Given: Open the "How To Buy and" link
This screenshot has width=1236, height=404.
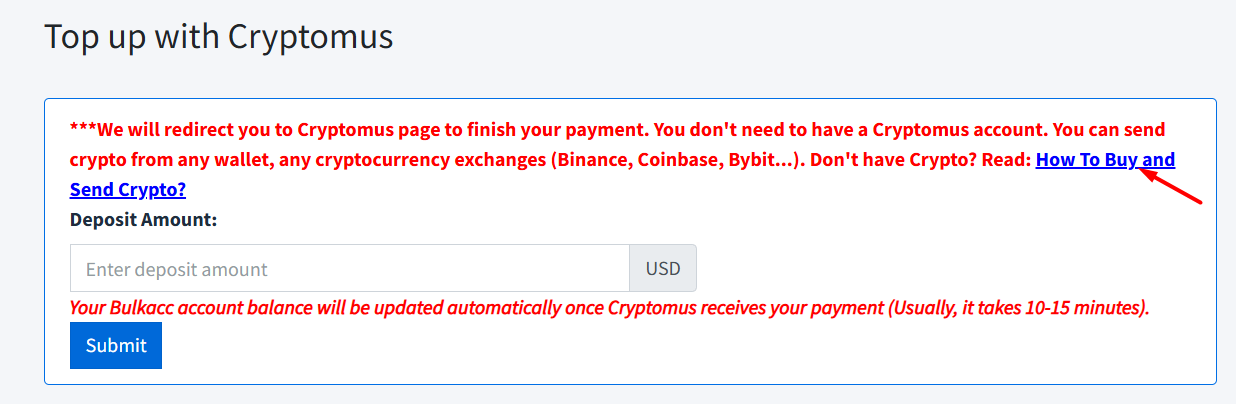Looking at the screenshot, I should coord(1105,160).
